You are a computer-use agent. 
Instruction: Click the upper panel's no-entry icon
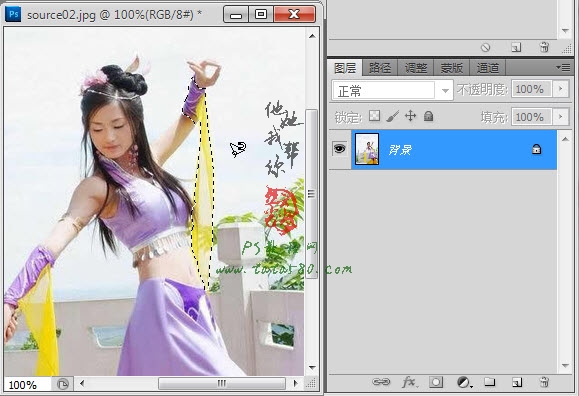point(486,47)
